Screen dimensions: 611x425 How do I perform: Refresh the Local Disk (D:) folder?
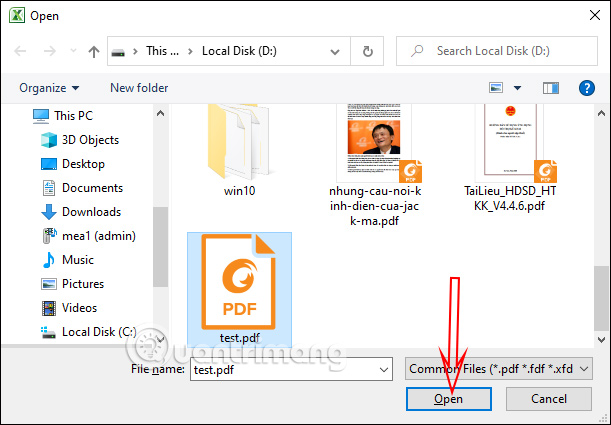(367, 51)
